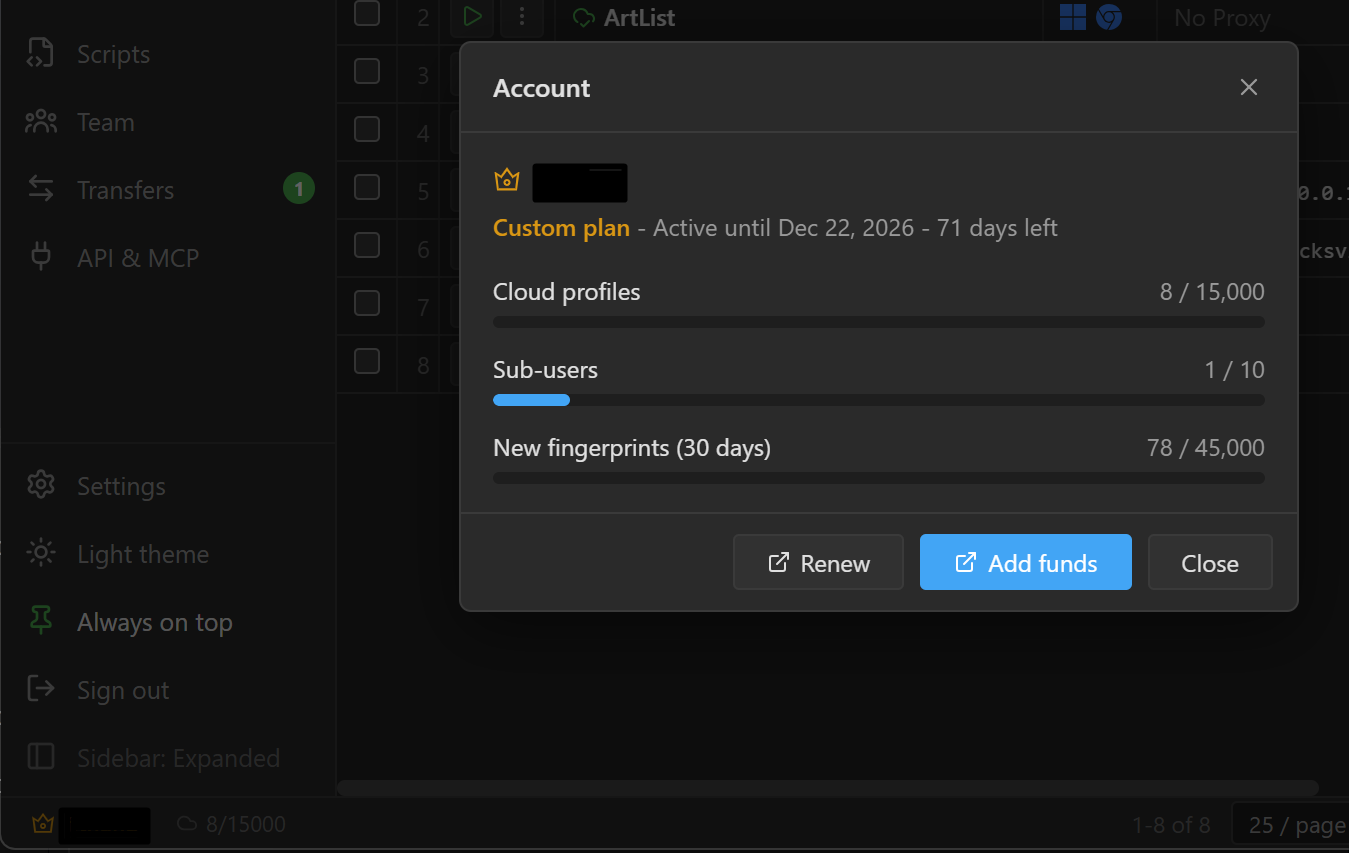Mark the checkbox for row 7
Viewport: 1349px width, 853px height.
(x=367, y=303)
